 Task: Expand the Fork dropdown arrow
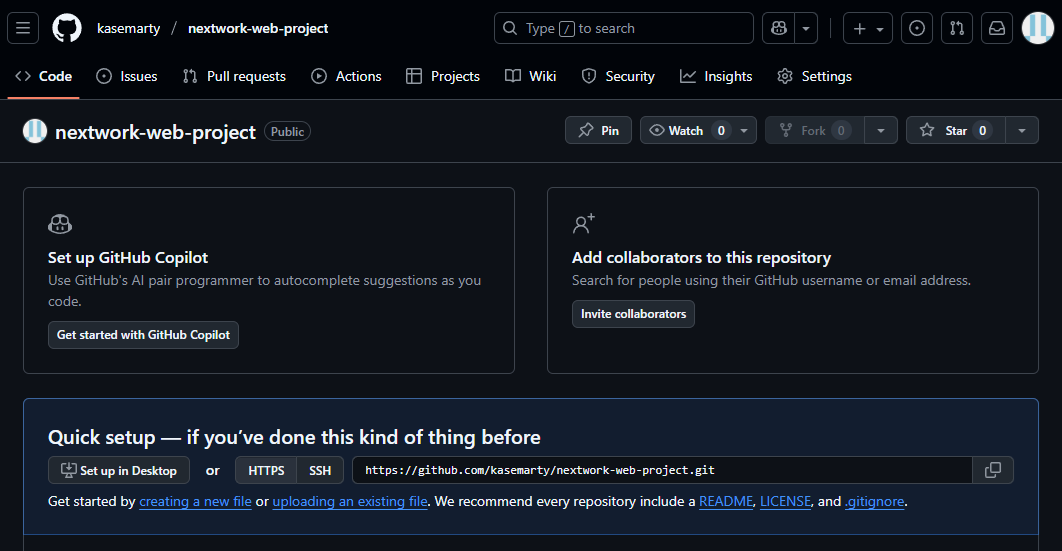click(881, 131)
